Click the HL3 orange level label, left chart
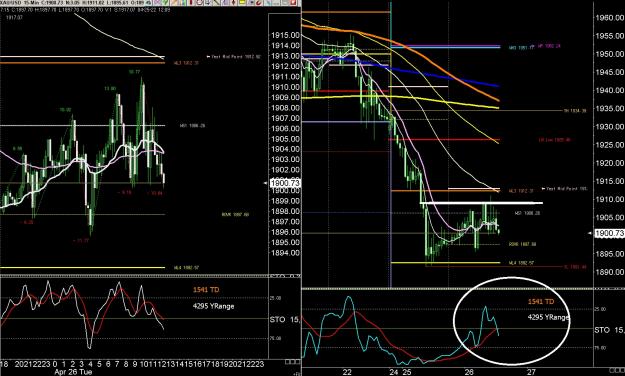The width and height of the screenshot is (625, 376). click(187, 63)
